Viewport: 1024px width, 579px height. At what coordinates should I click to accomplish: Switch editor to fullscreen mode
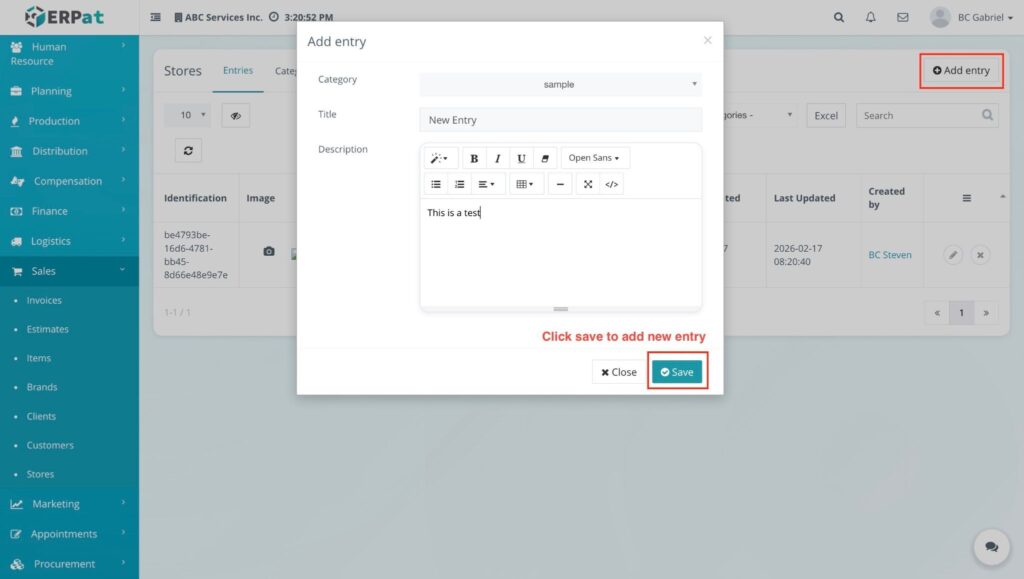pos(588,184)
